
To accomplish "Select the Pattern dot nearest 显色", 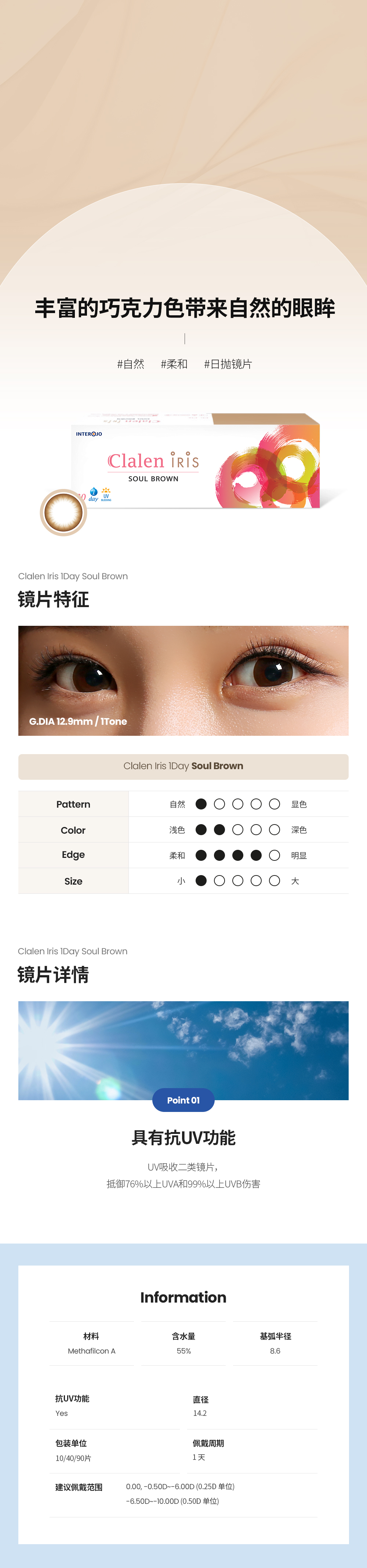I will 275,804.
